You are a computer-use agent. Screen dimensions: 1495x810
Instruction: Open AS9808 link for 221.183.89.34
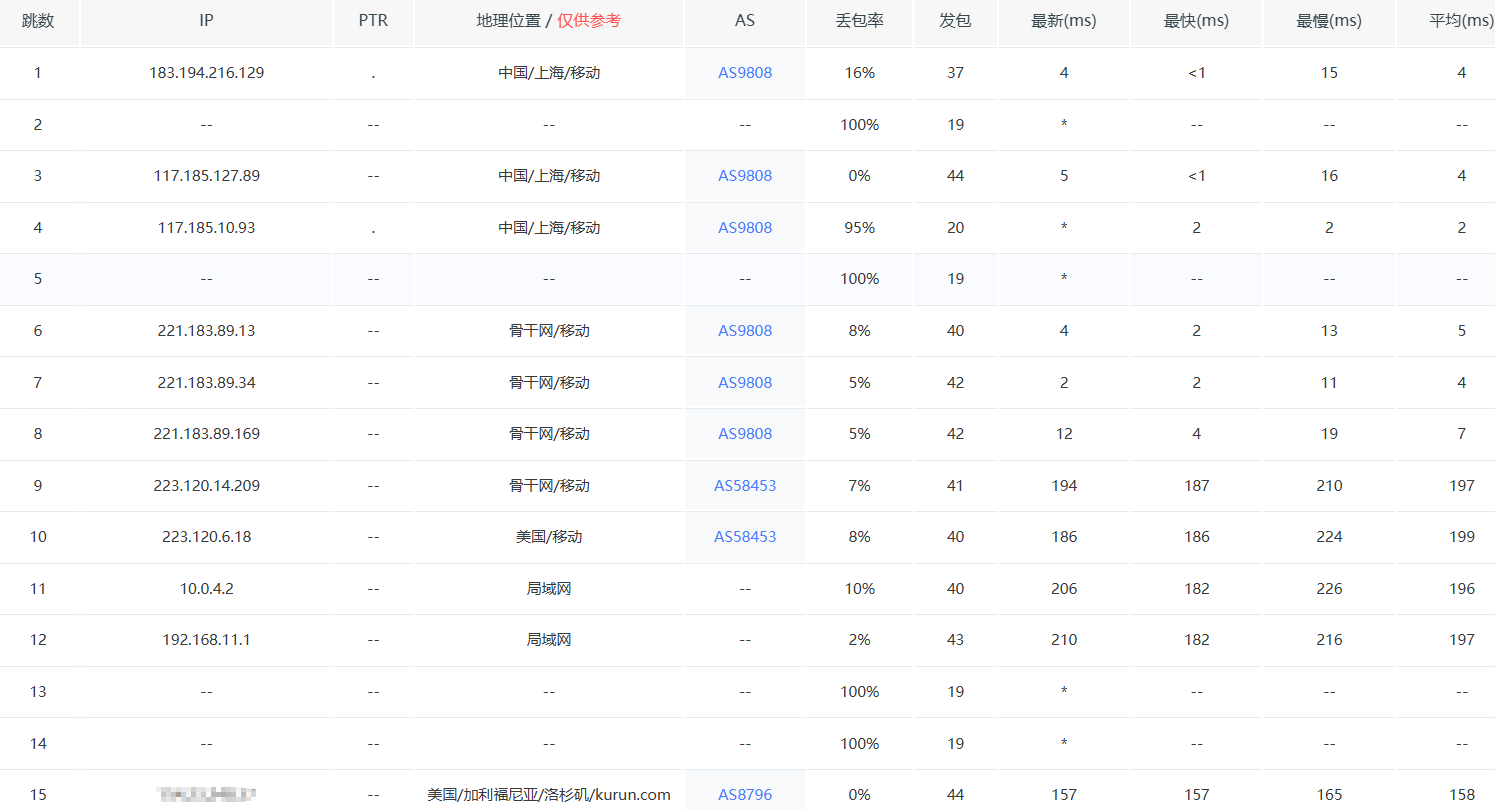745,383
